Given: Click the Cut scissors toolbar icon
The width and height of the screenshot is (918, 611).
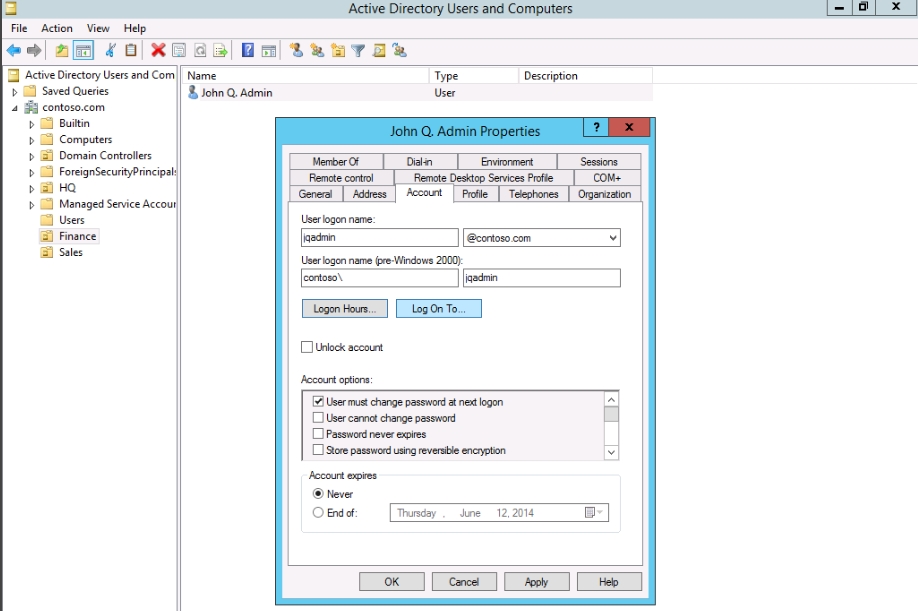Looking at the screenshot, I should tap(110, 50).
